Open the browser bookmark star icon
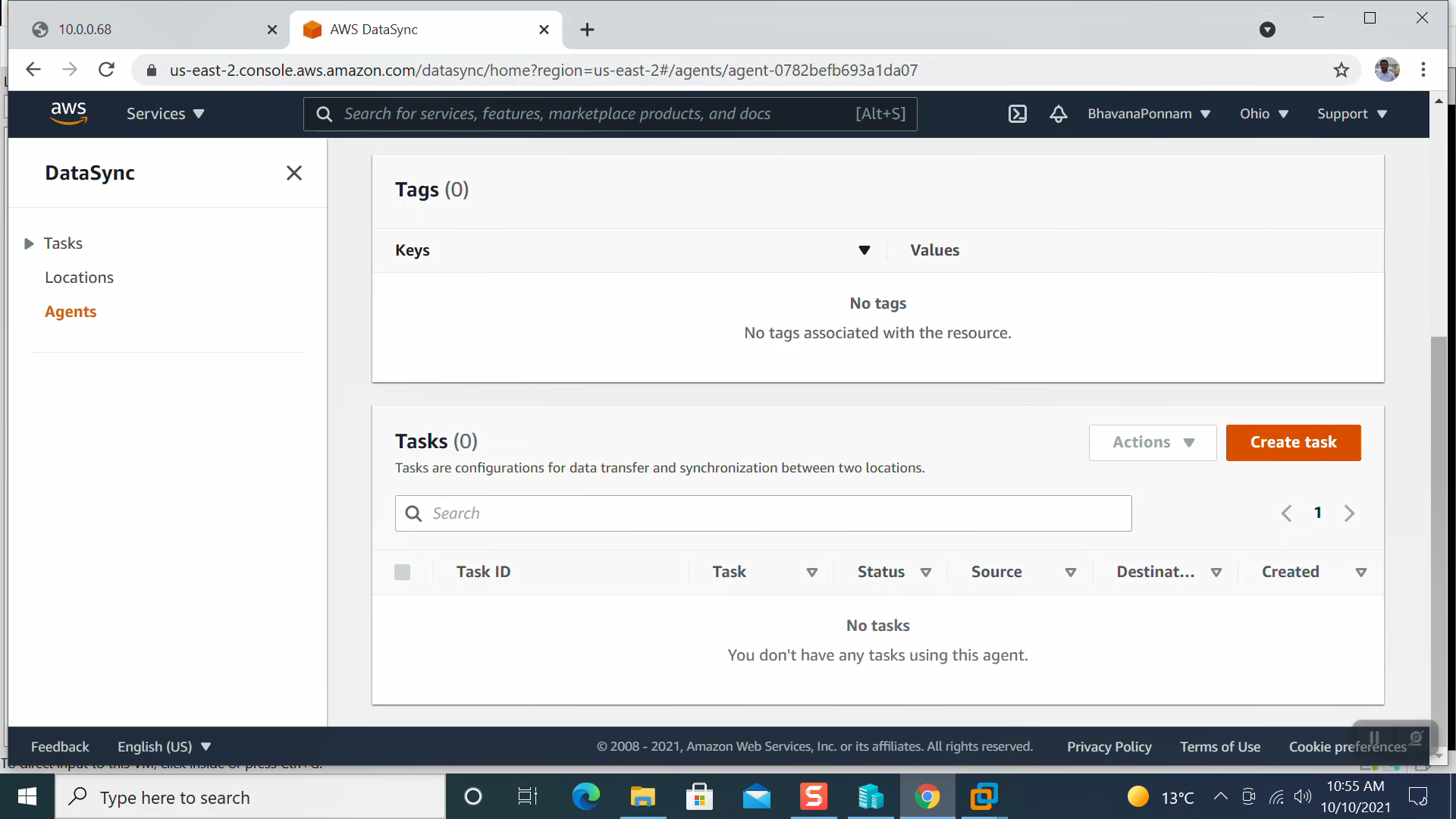 [x=1341, y=69]
